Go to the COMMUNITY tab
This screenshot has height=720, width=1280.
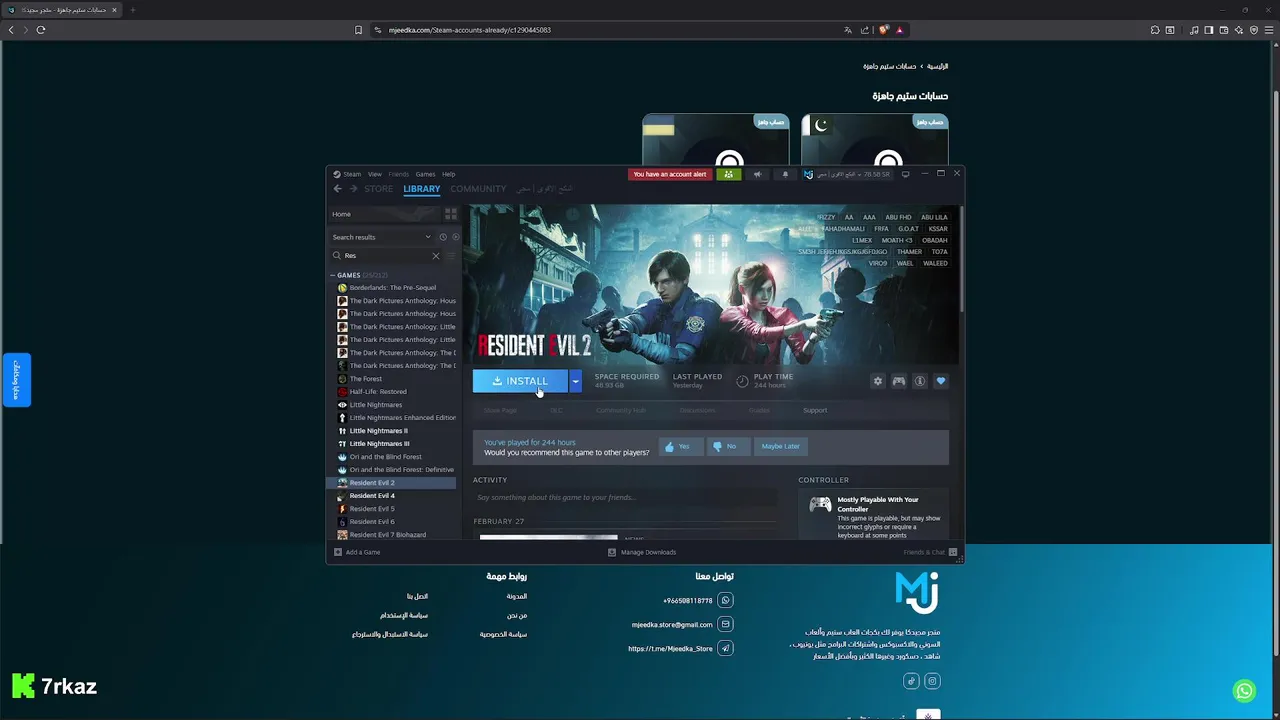tap(478, 189)
